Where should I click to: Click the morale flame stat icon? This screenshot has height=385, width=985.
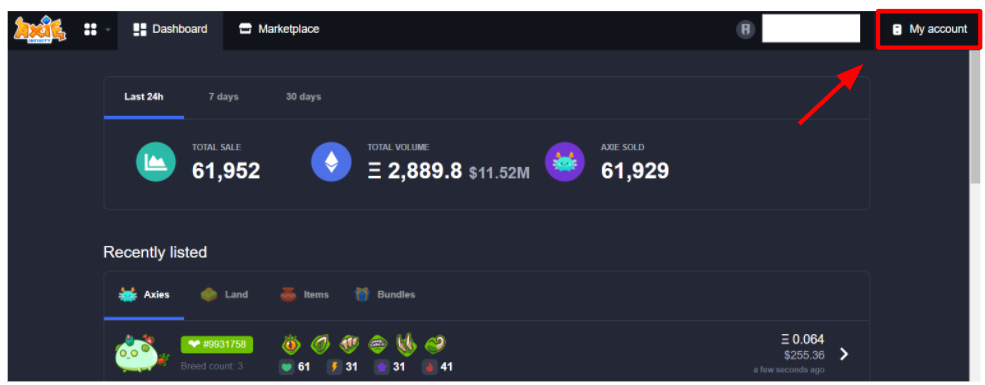(430, 367)
